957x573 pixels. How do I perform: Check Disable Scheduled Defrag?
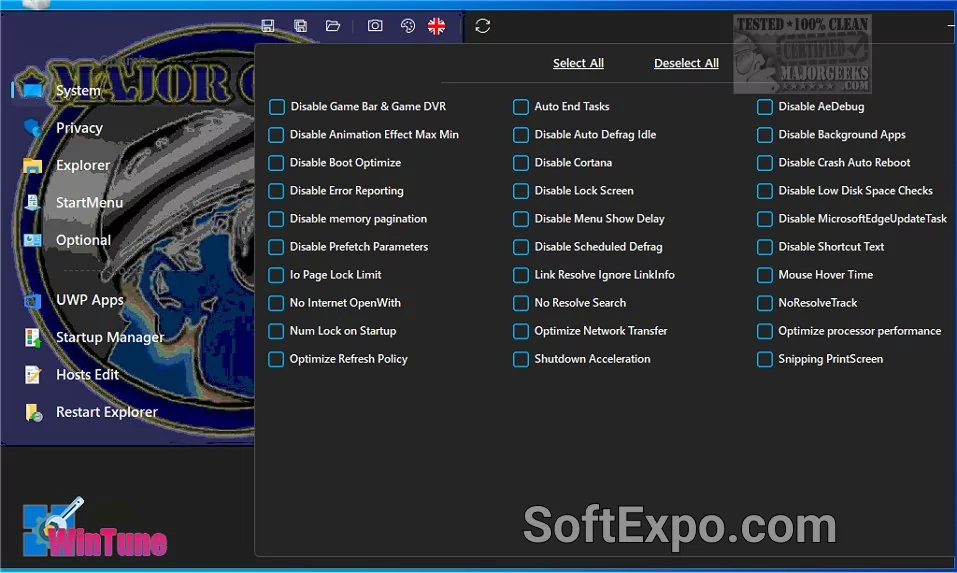coord(521,247)
